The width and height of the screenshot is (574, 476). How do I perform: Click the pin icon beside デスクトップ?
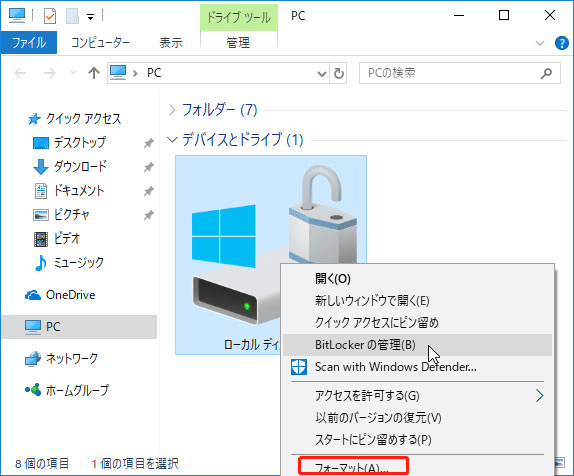pyautogui.click(x=148, y=143)
